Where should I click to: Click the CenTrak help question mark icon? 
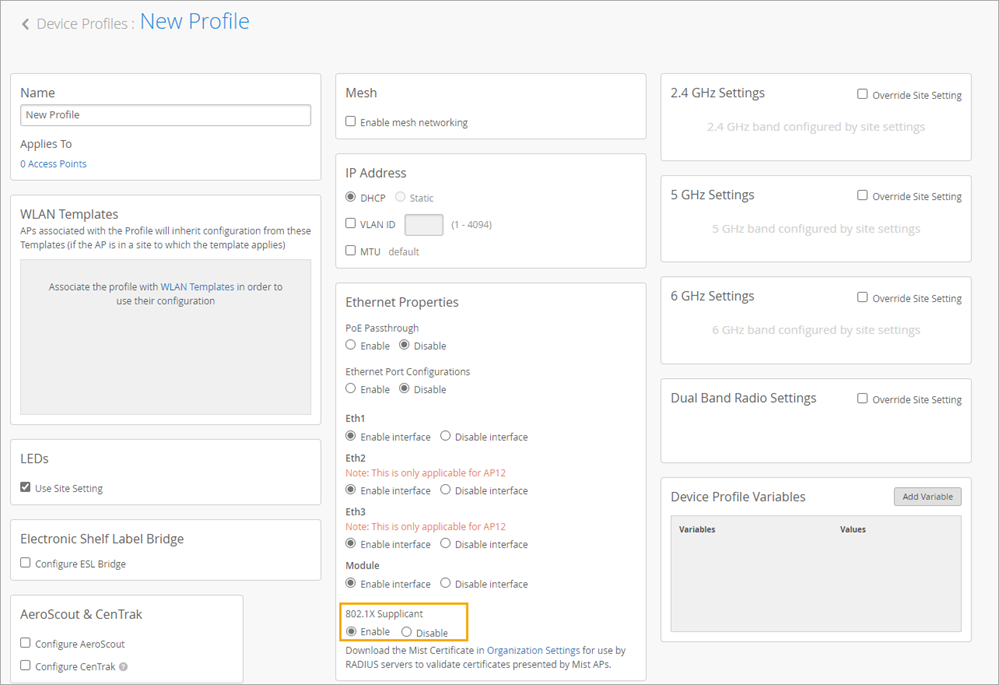click(x=124, y=666)
